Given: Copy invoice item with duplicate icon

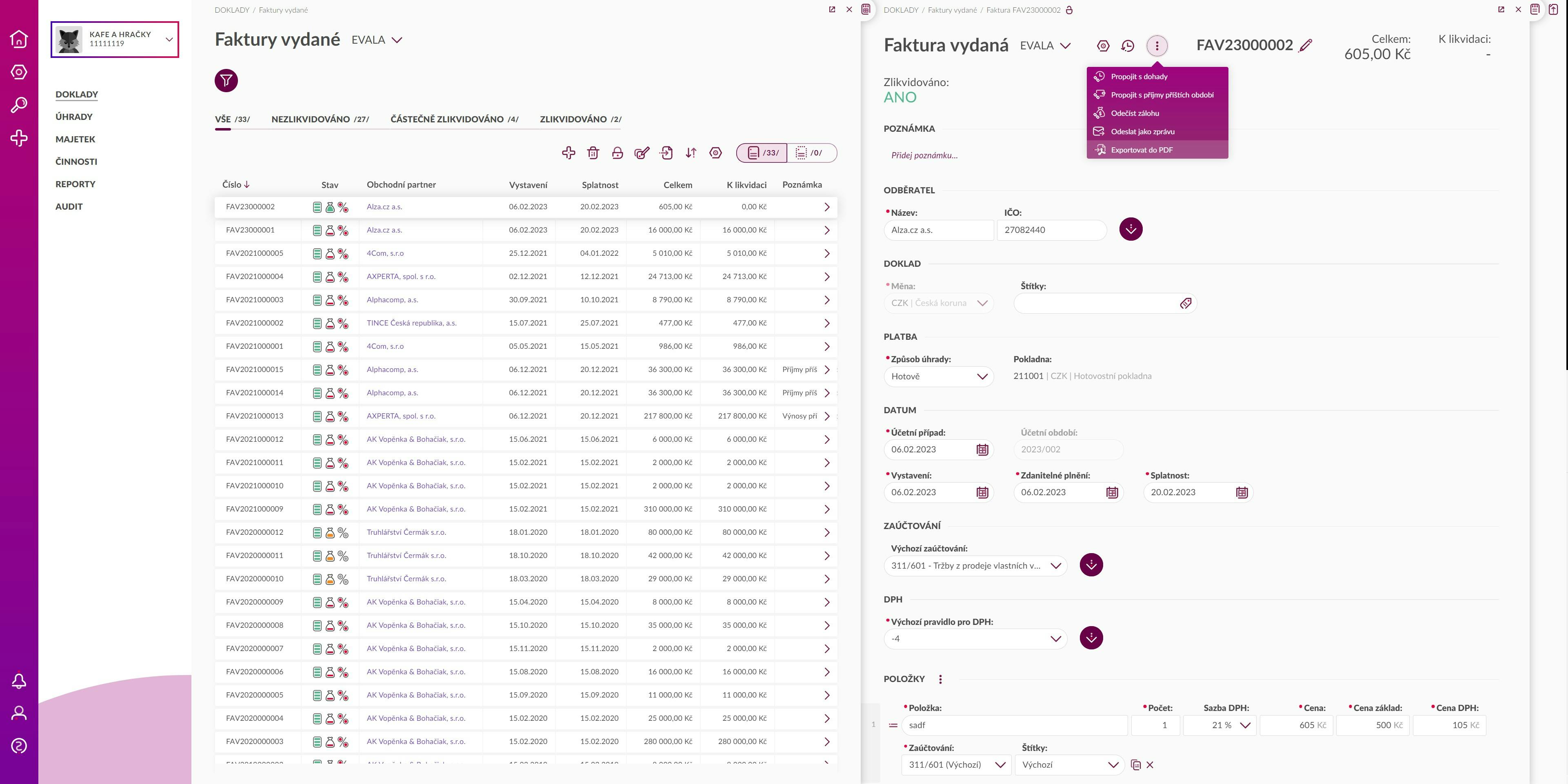Looking at the screenshot, I should pos(1136,765).
